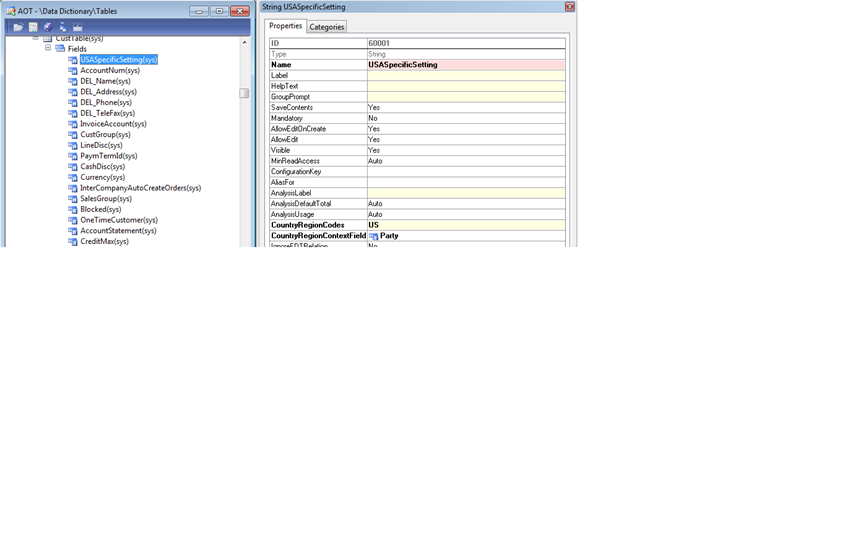Screen dimensions: 864x540
Task: Click the field icon beside InvoiceAccount(sys)
Action: pyautogui.click(x=73, y=124)
